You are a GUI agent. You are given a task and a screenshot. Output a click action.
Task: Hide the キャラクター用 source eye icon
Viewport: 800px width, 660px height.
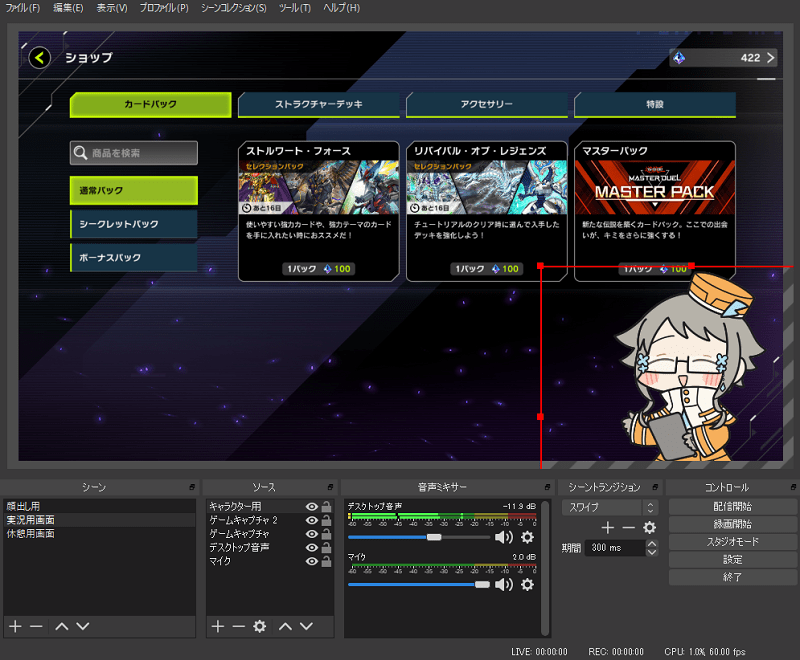(312, 507)
